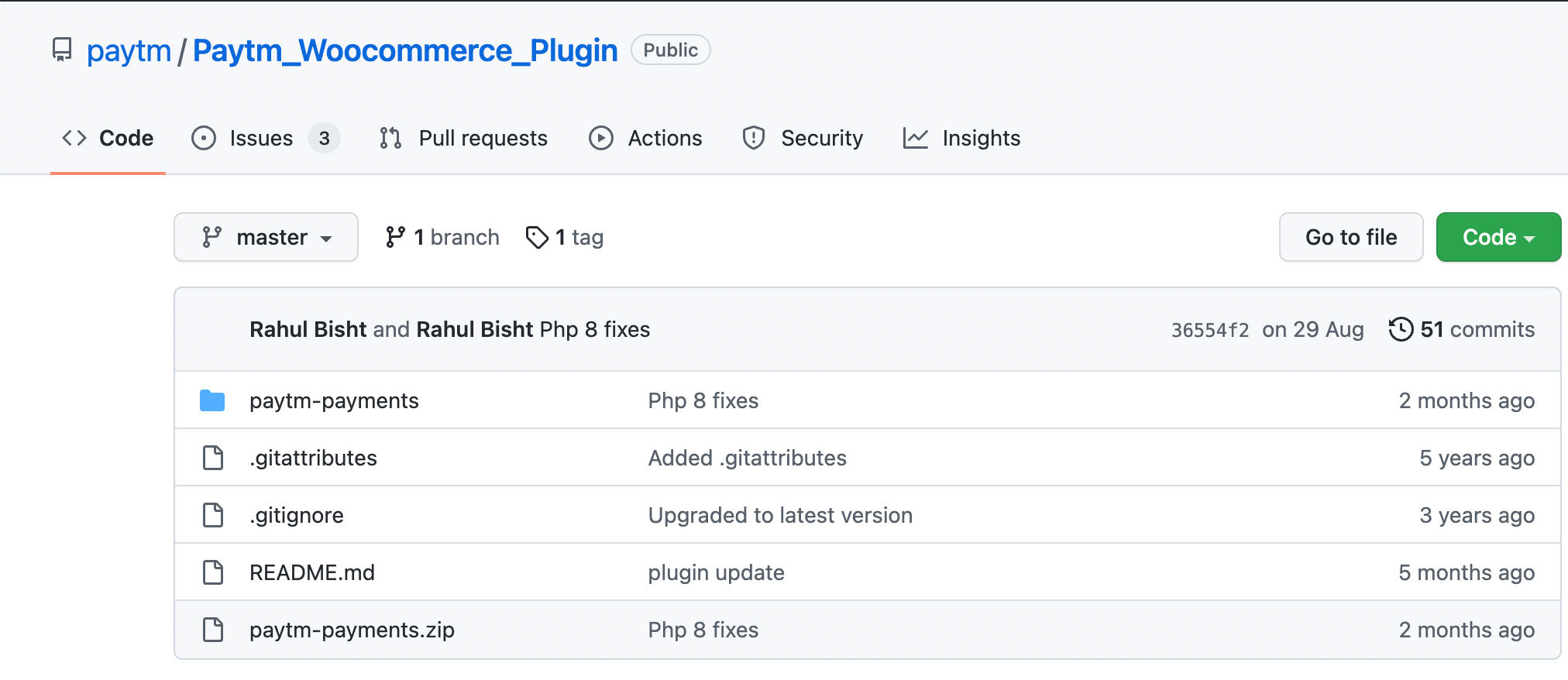Open the README.md file

(x=312, y=572)
